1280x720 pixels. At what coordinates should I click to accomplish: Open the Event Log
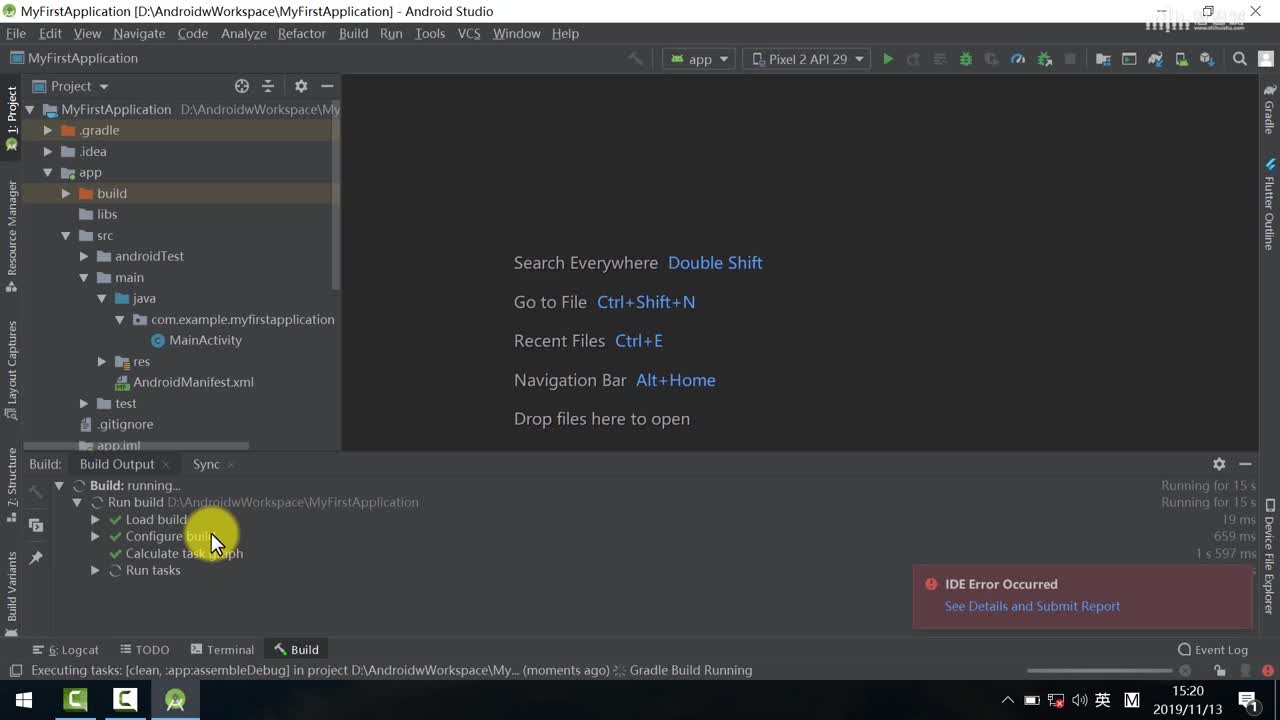(1213, 650)
